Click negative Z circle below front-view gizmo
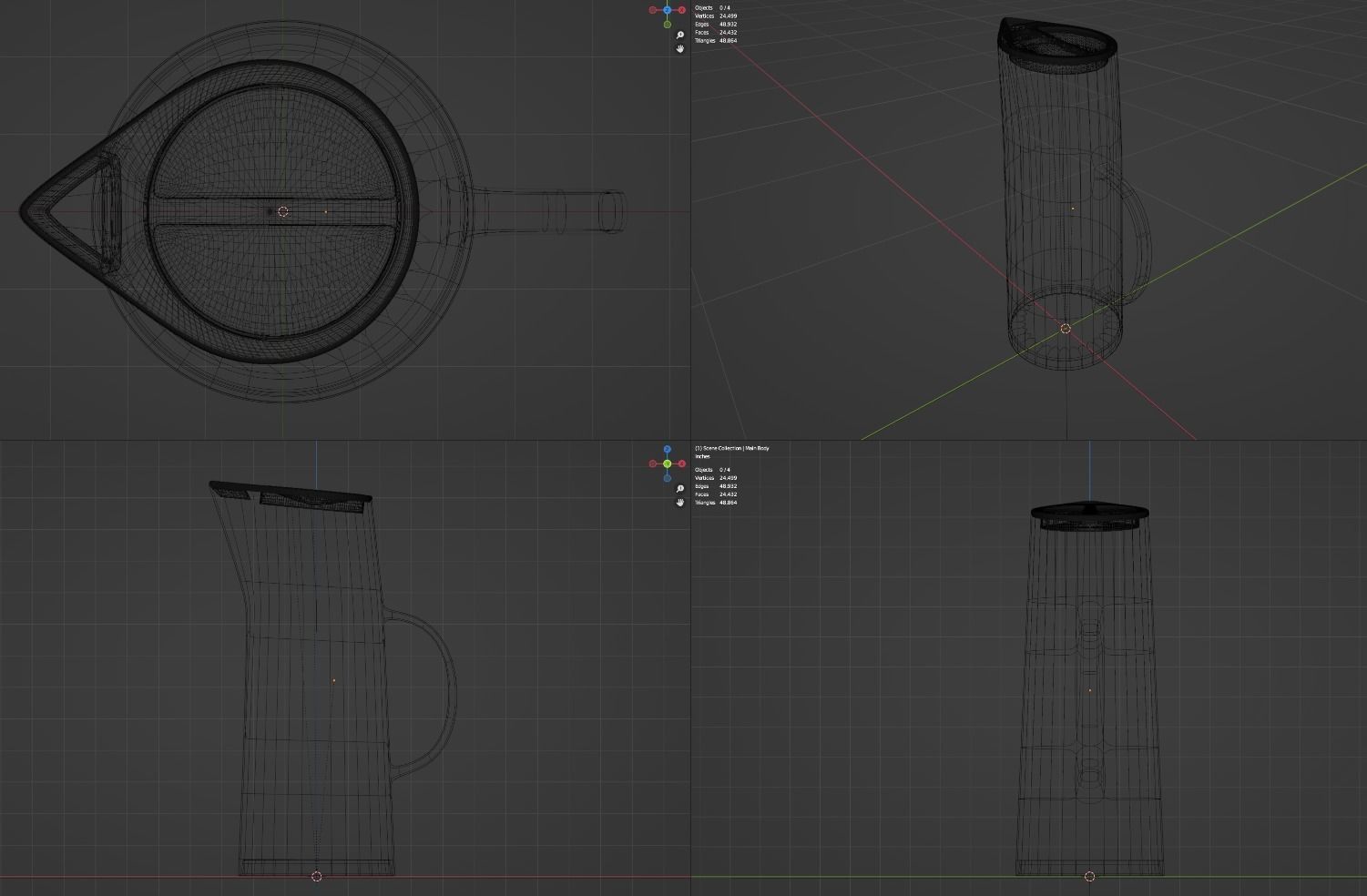The width and height of the screenshot is (1367, 896). (x=668, y=478)
